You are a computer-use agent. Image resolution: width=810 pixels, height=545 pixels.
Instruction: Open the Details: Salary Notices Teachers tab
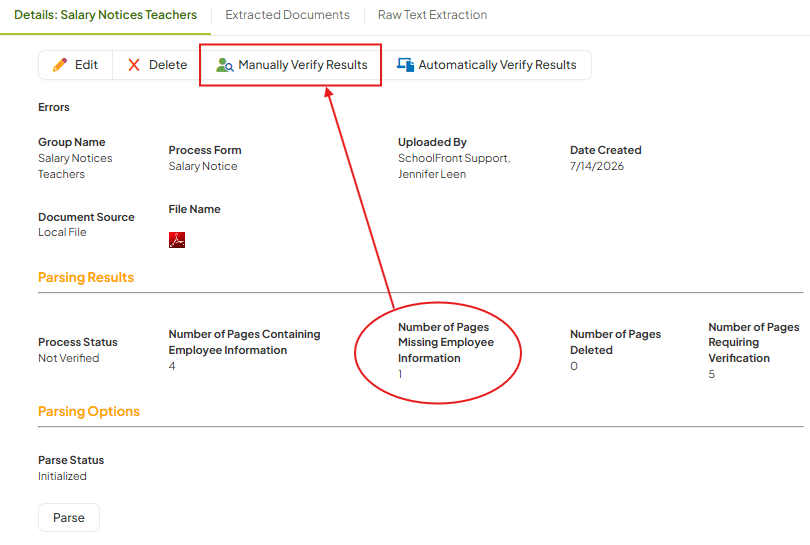click(105, 15)
